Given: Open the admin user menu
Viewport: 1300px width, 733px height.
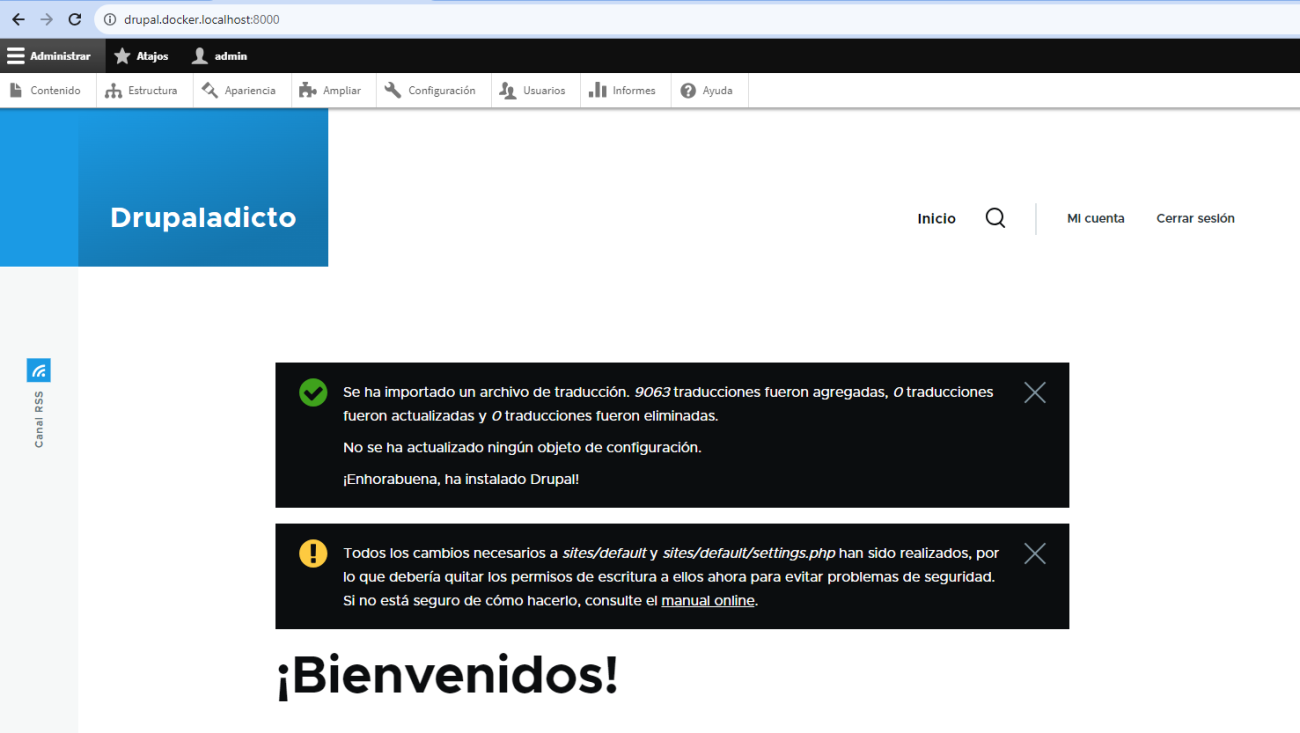Looking at the screenshot, I should point(219,56).
